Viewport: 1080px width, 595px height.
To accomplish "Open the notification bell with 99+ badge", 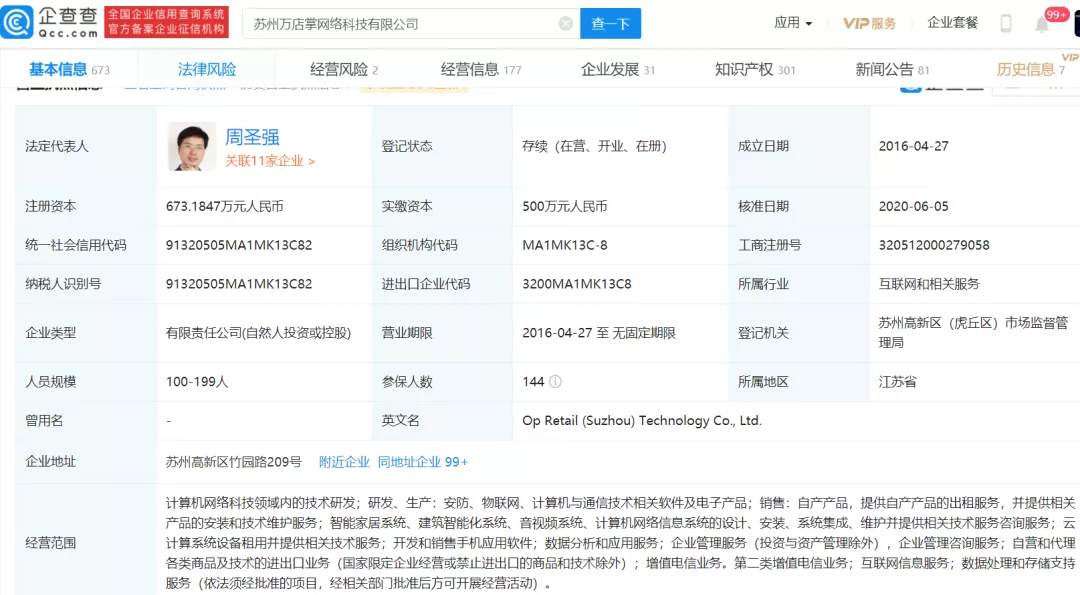I will [x=1043, y=24].
